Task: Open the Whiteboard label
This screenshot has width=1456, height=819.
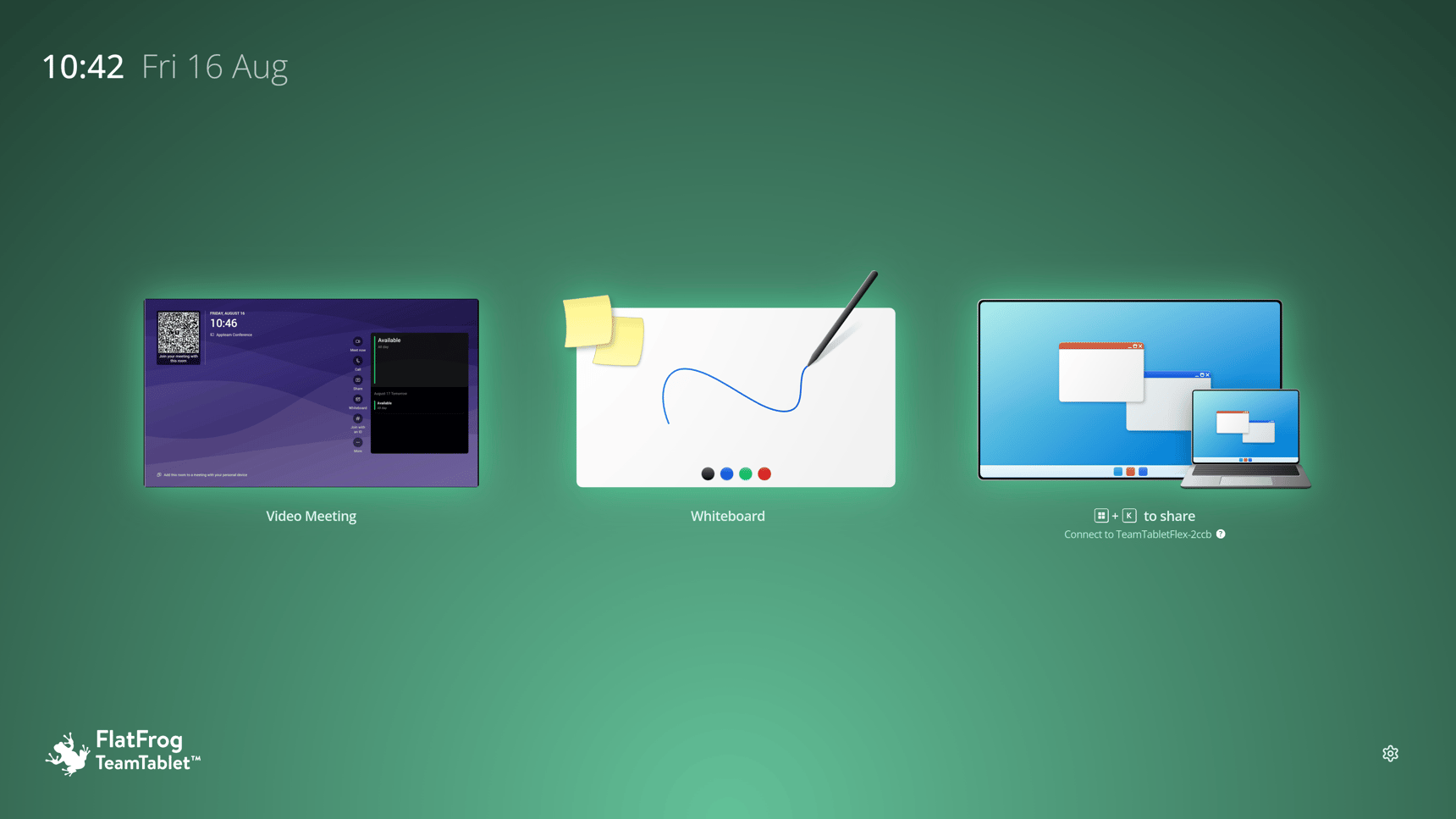Action: point(727,516)
